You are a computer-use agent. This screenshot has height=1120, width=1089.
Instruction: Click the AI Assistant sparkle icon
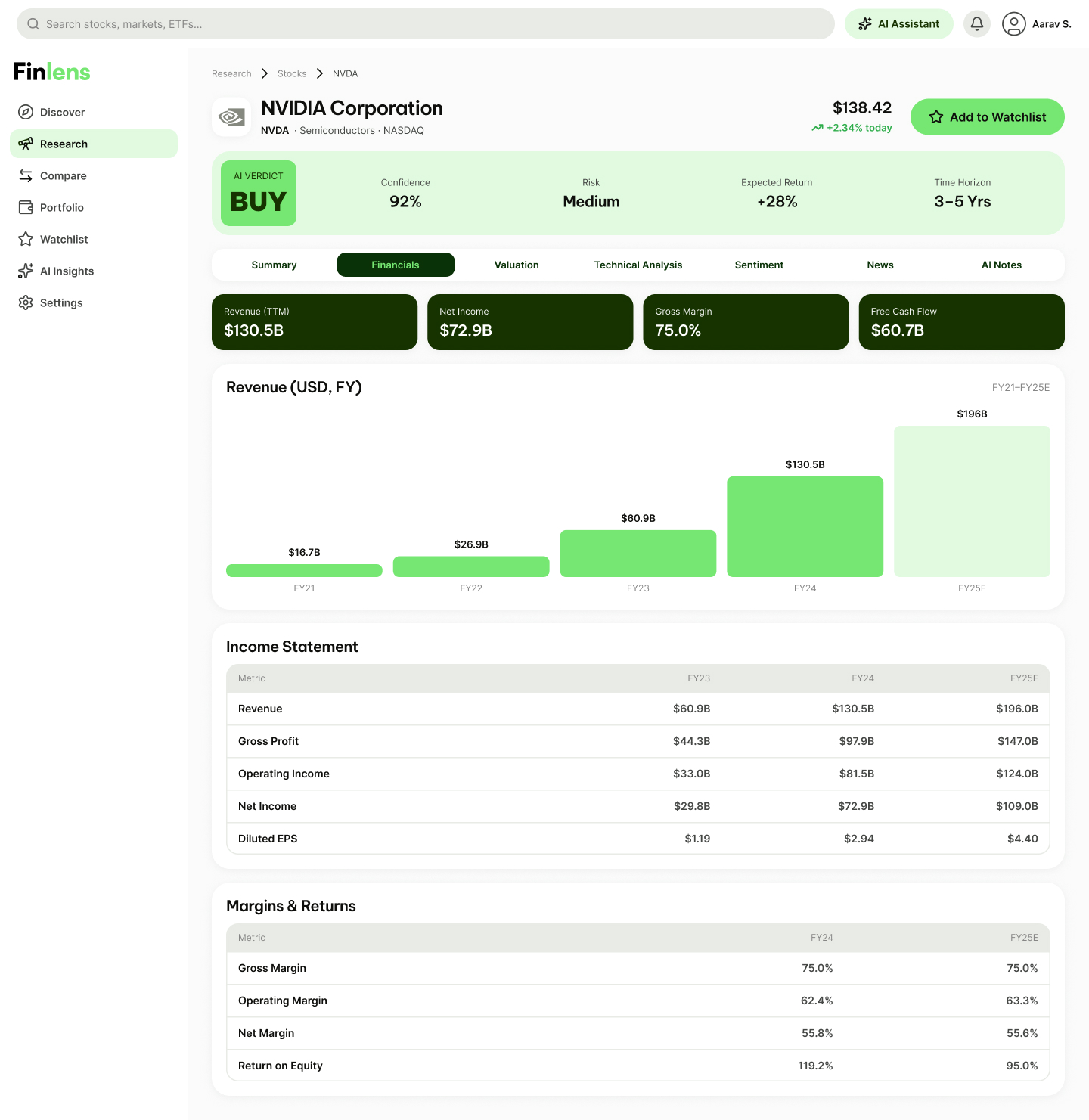(865, 24)
